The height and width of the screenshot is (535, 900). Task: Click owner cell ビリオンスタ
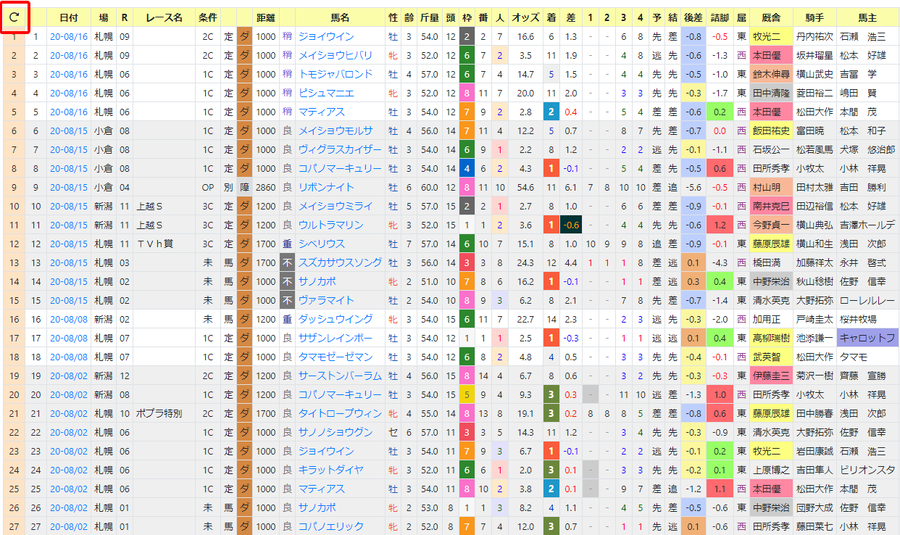click(x=867, y=470)
